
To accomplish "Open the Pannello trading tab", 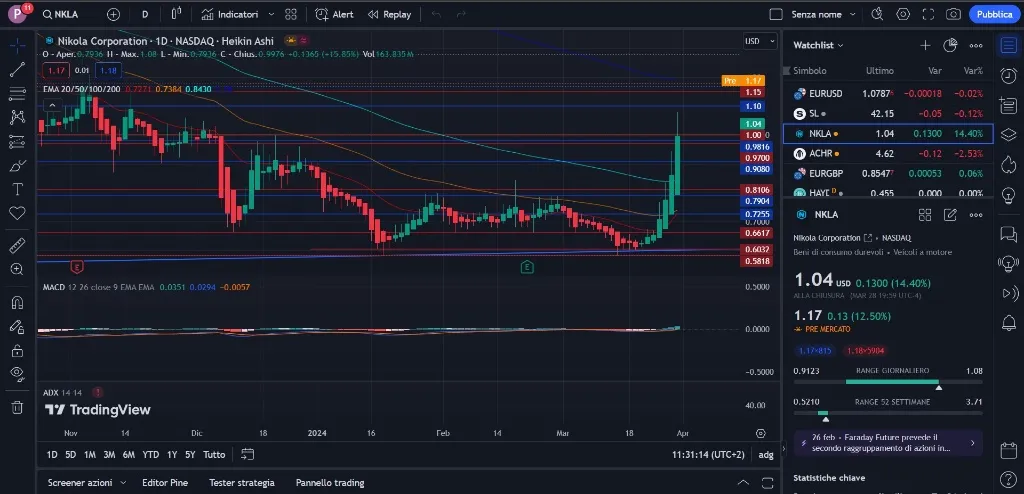I will (330, 482).
